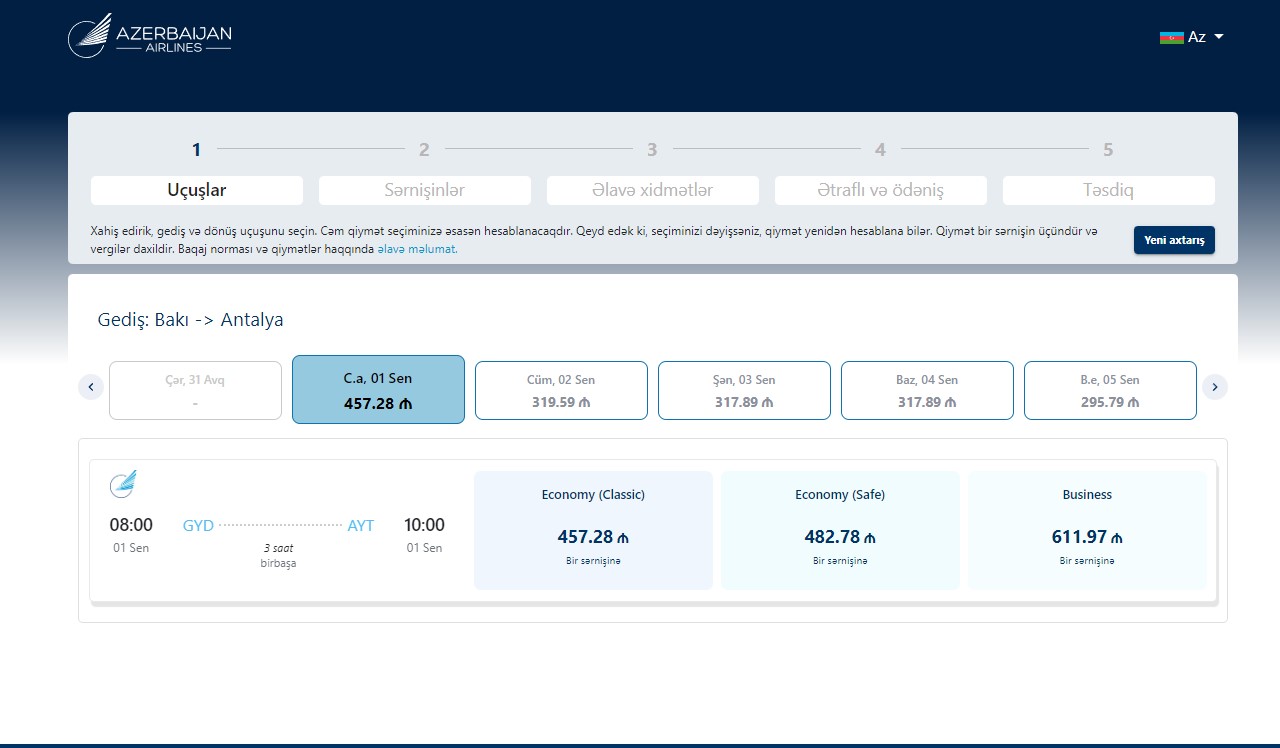
Task: Click the previous dates arrow
Action: click(x=91, y=387)
